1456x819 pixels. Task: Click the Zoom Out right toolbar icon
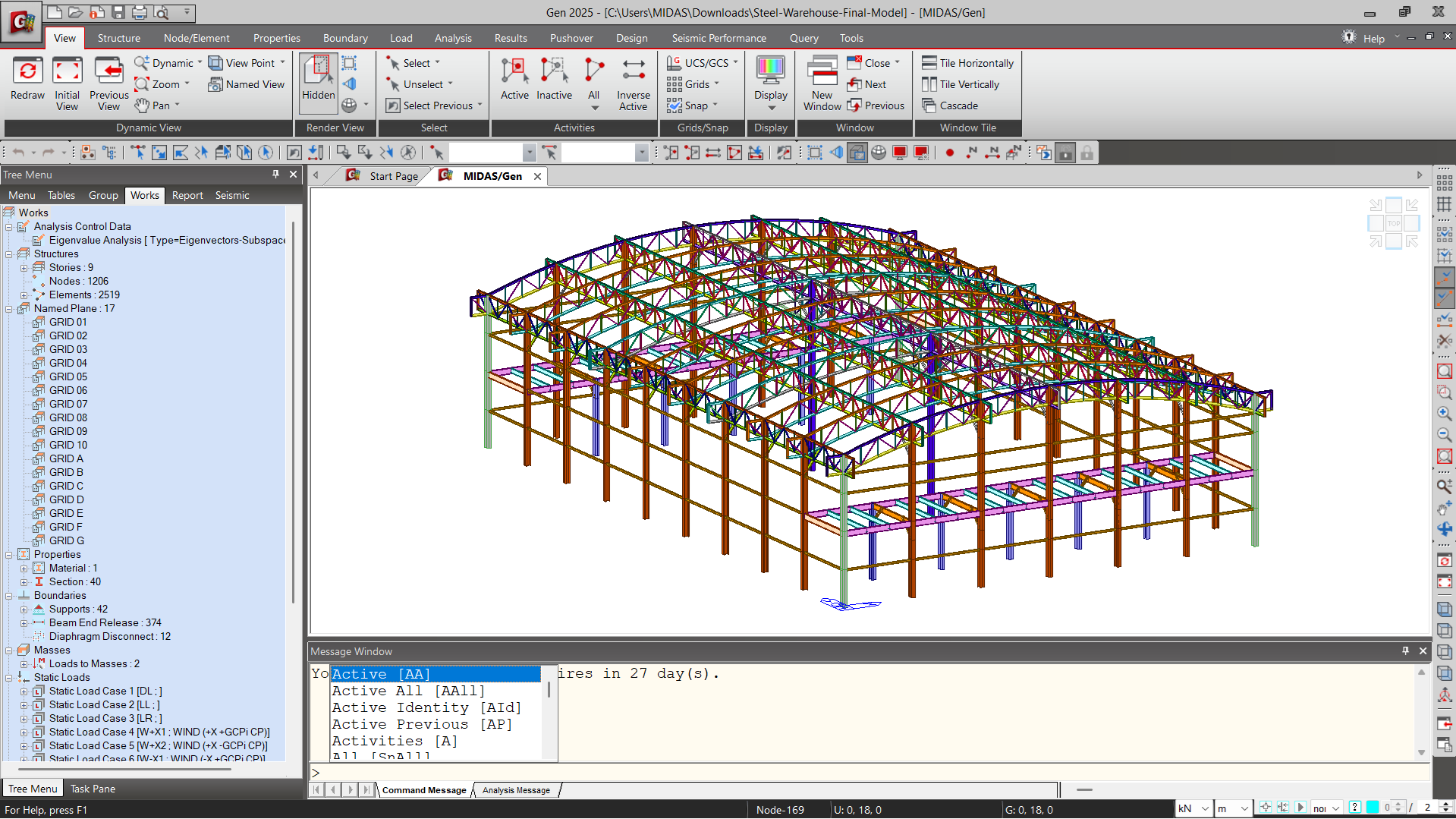[1444, 435]
